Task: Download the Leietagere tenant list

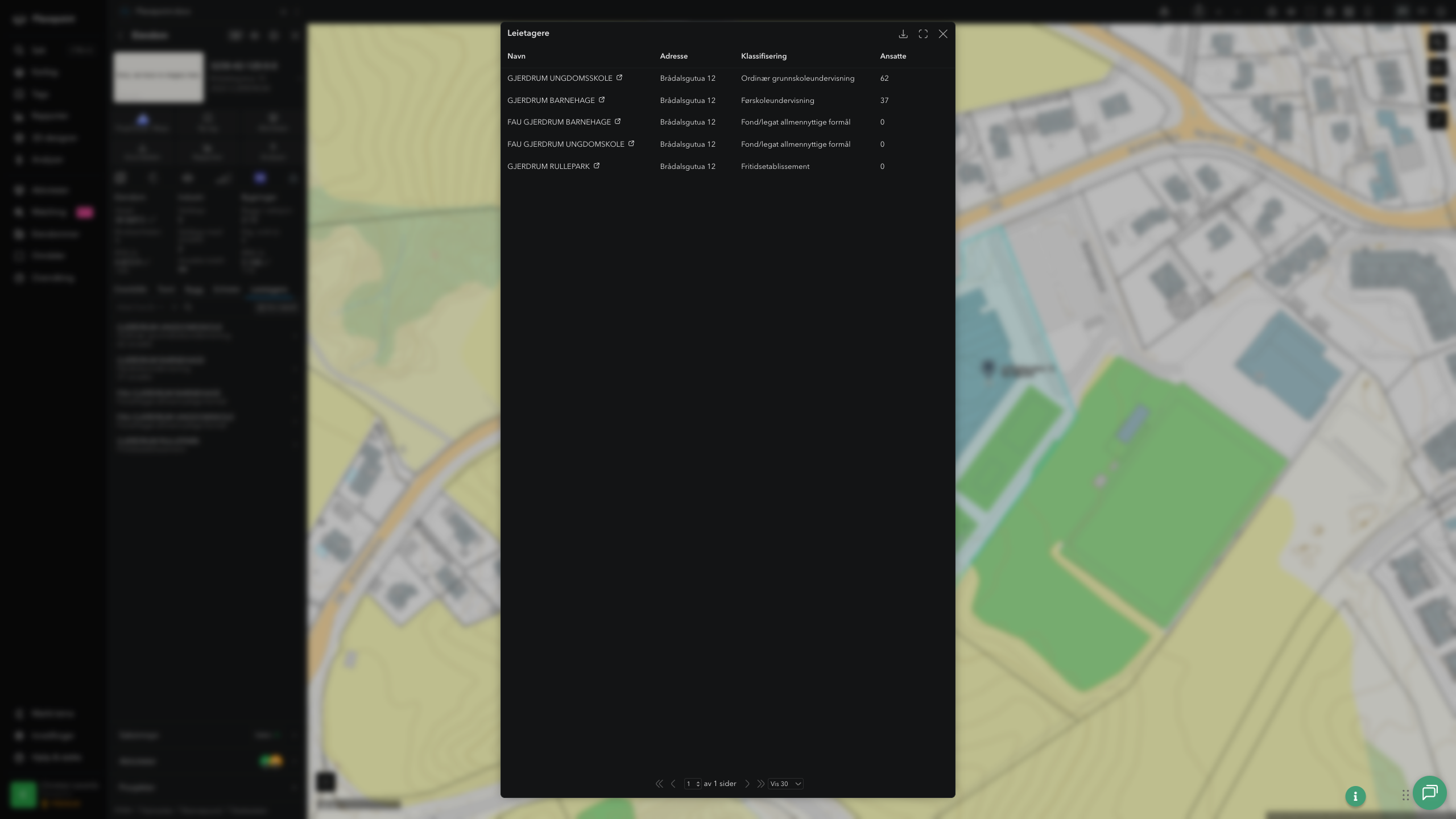Action: point(903,34)
